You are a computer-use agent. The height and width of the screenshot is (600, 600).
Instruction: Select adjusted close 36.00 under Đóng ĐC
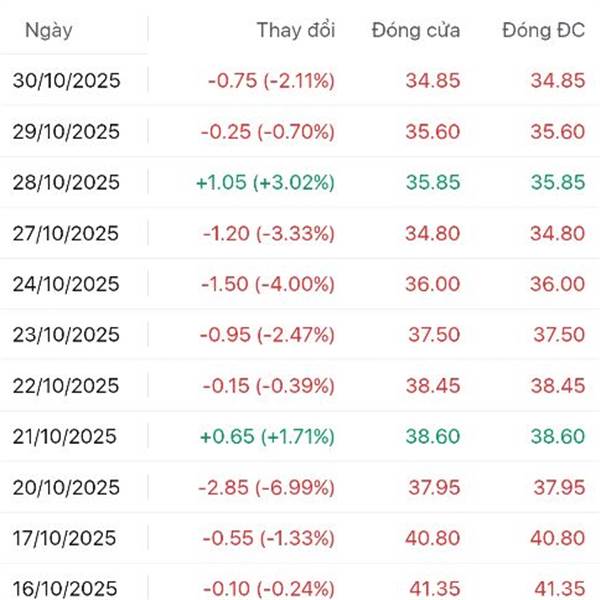pos(557,285)
